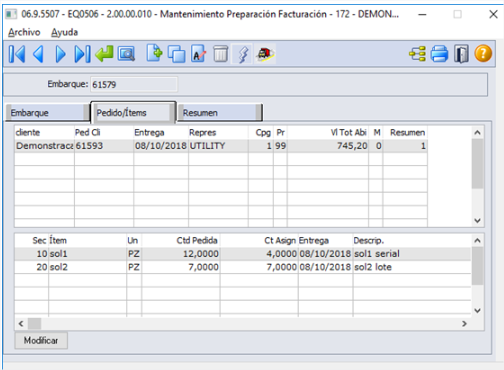Open the search magnifier icon
The height and width of the screenshot is (370, 504).
coord(126,54)
